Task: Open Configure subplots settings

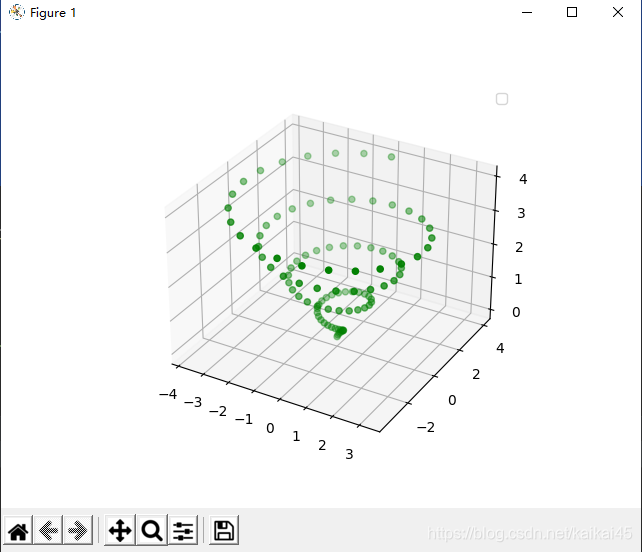Action: [x=183, y=531]
